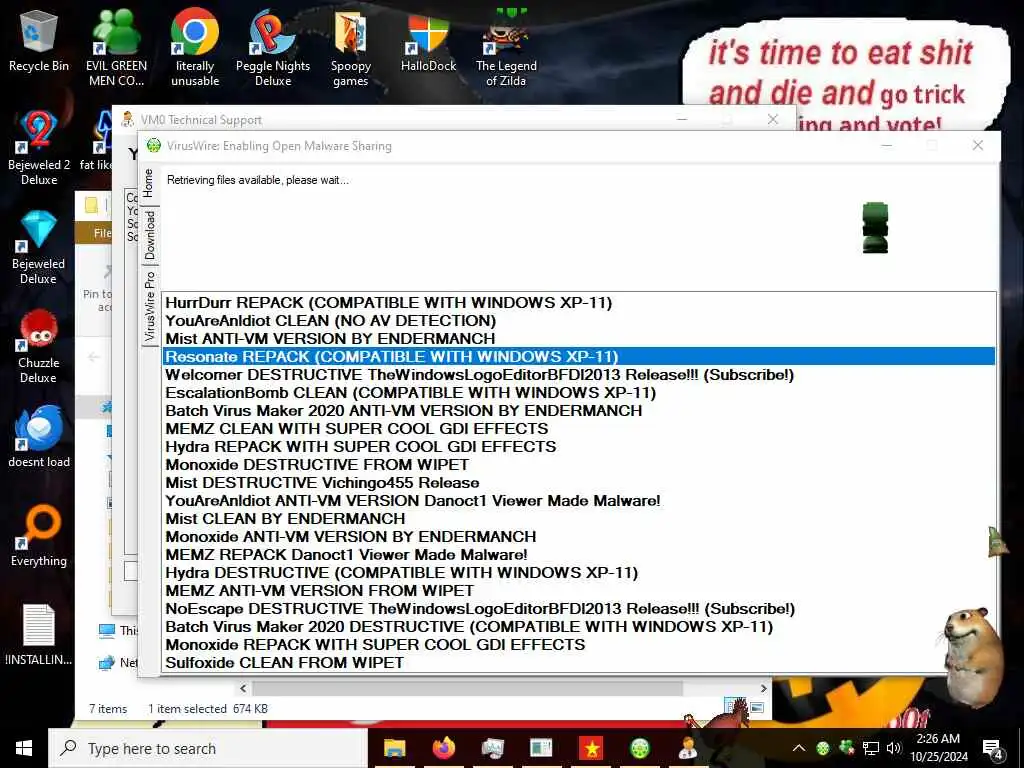Click scroll-left arrow in File Explorer
1024x768 pixels.
click(x=243, y=688)
